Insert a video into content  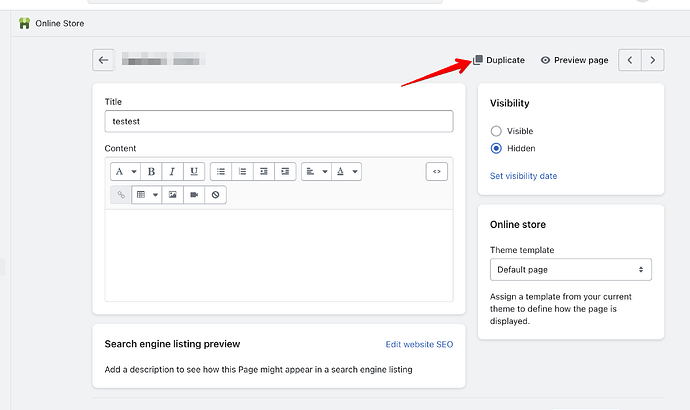[194, 194]
